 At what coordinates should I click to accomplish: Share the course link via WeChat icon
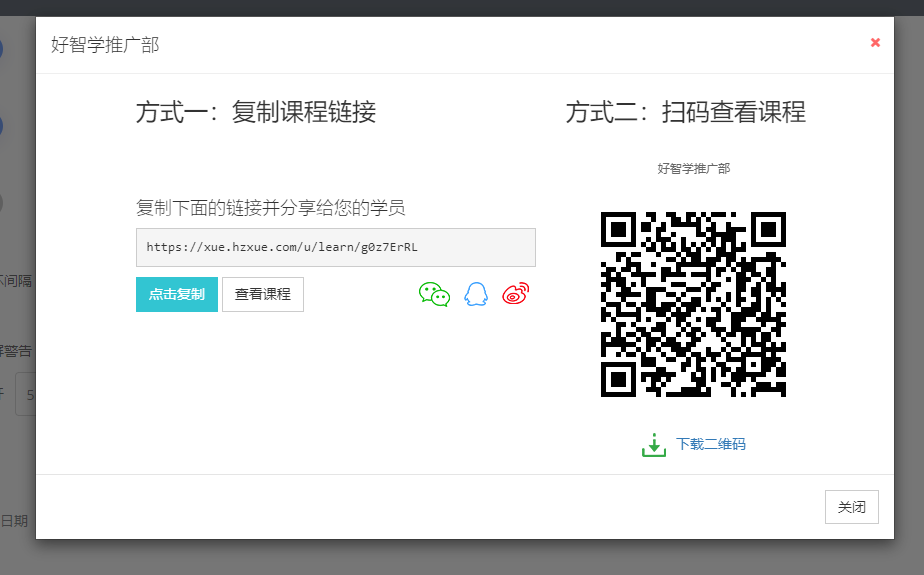click(434, 295)
